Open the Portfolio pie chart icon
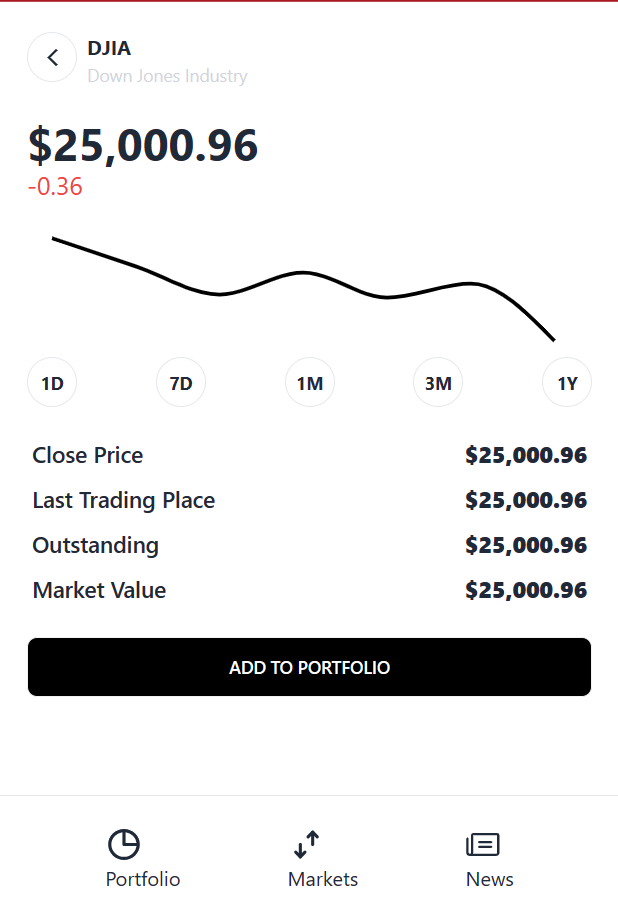618x913 pixels. point(125,844)
